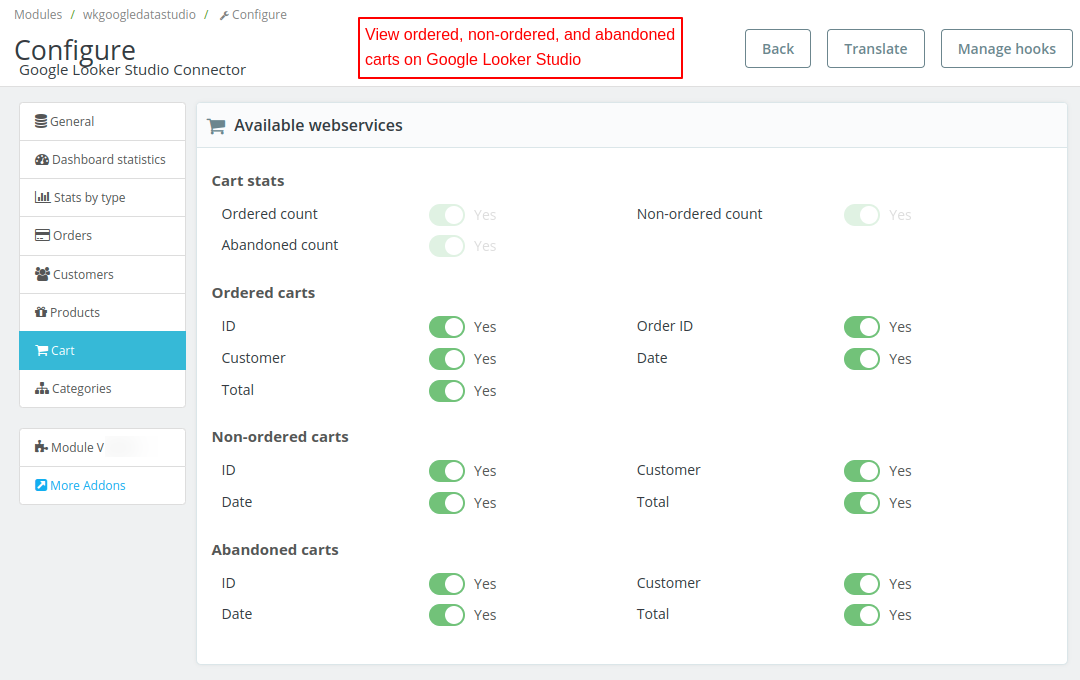Click the Categories sitemap icon
Screen dimensions: 1080x680
(x=42, y=389)
